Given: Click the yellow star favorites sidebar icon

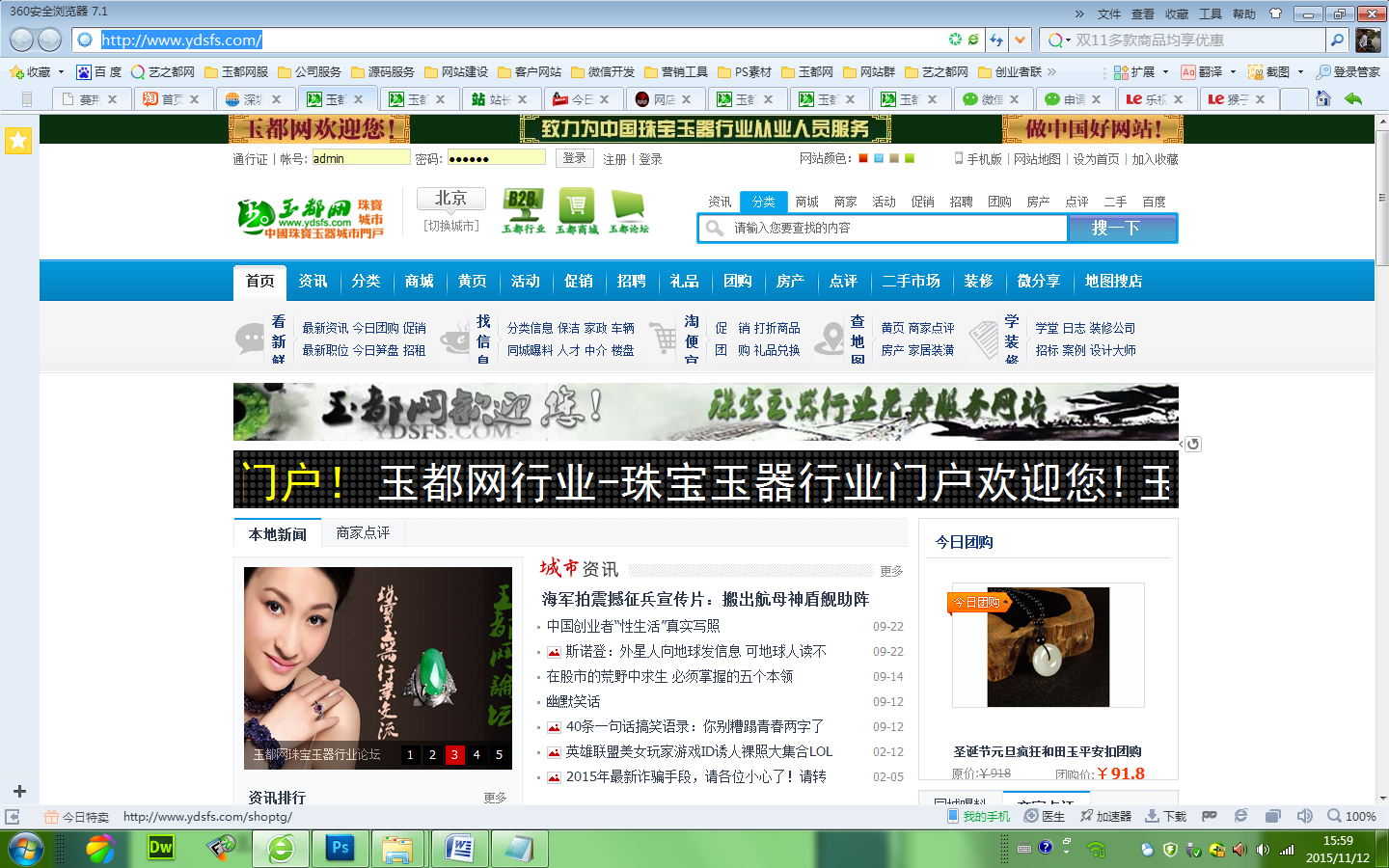Looking at the screenshot, I should pos(18,141).
